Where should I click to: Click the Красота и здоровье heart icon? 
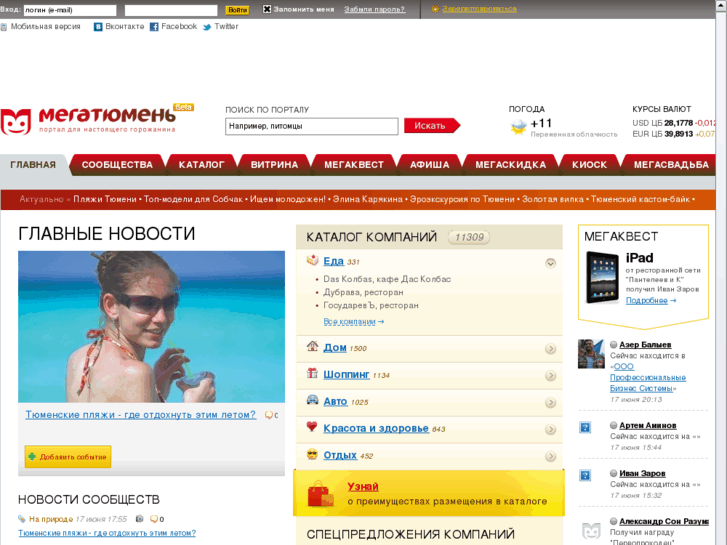(312, 427)
